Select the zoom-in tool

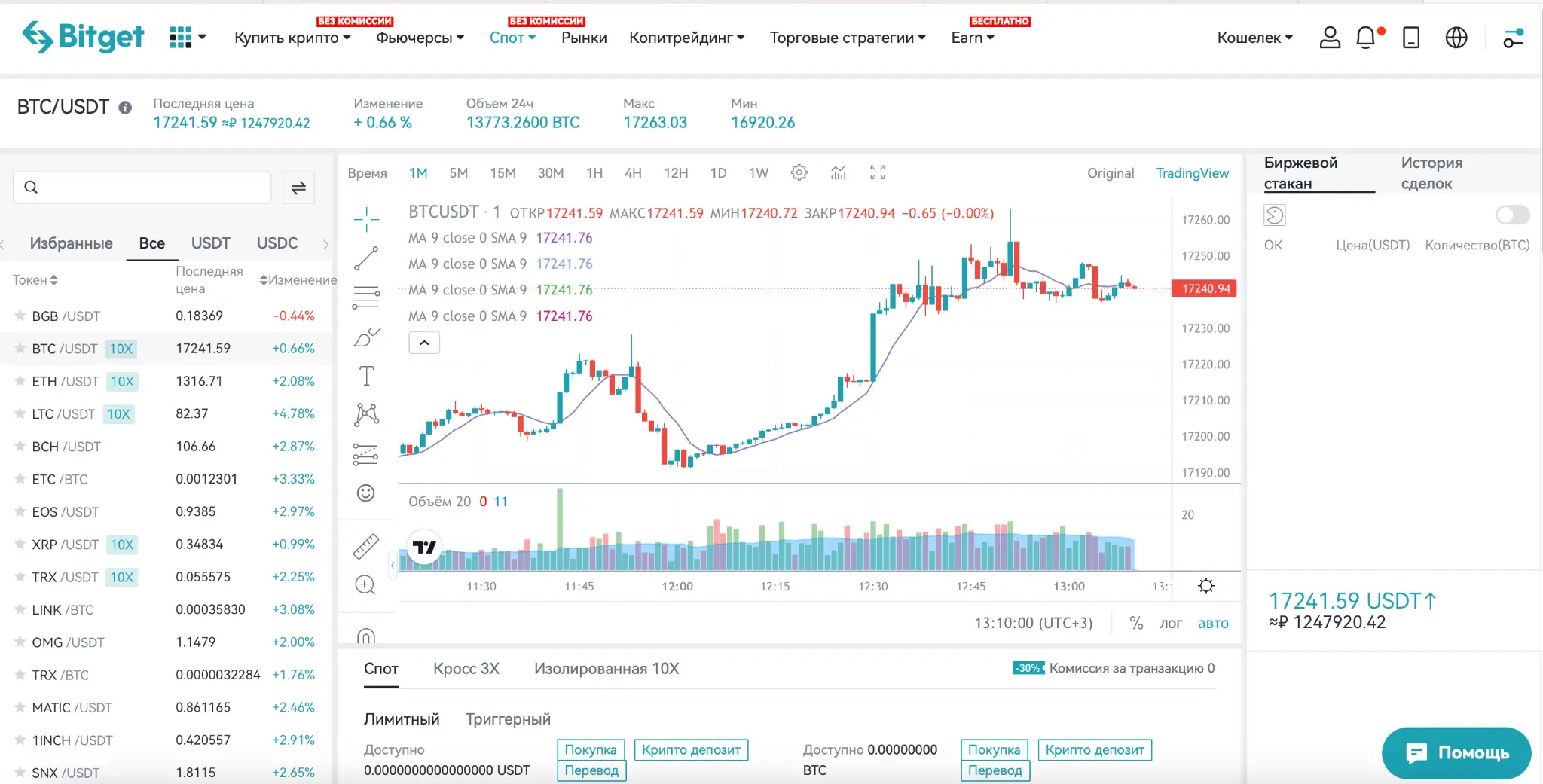click(x=365, y=585)
